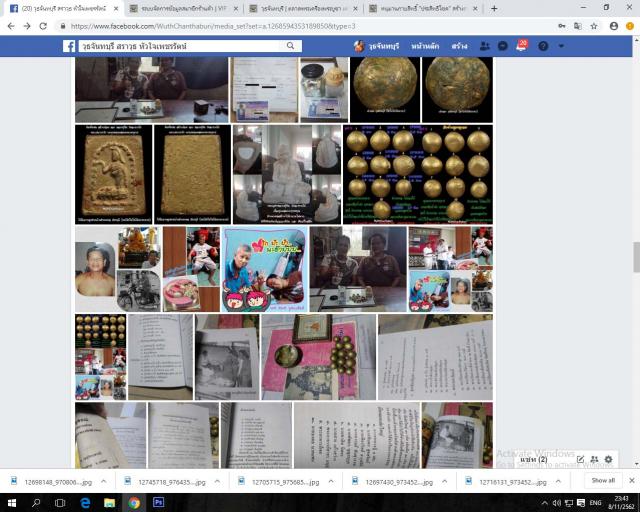
Task: Expand options for 12698148_970806...jpg download
Action: 103,482
